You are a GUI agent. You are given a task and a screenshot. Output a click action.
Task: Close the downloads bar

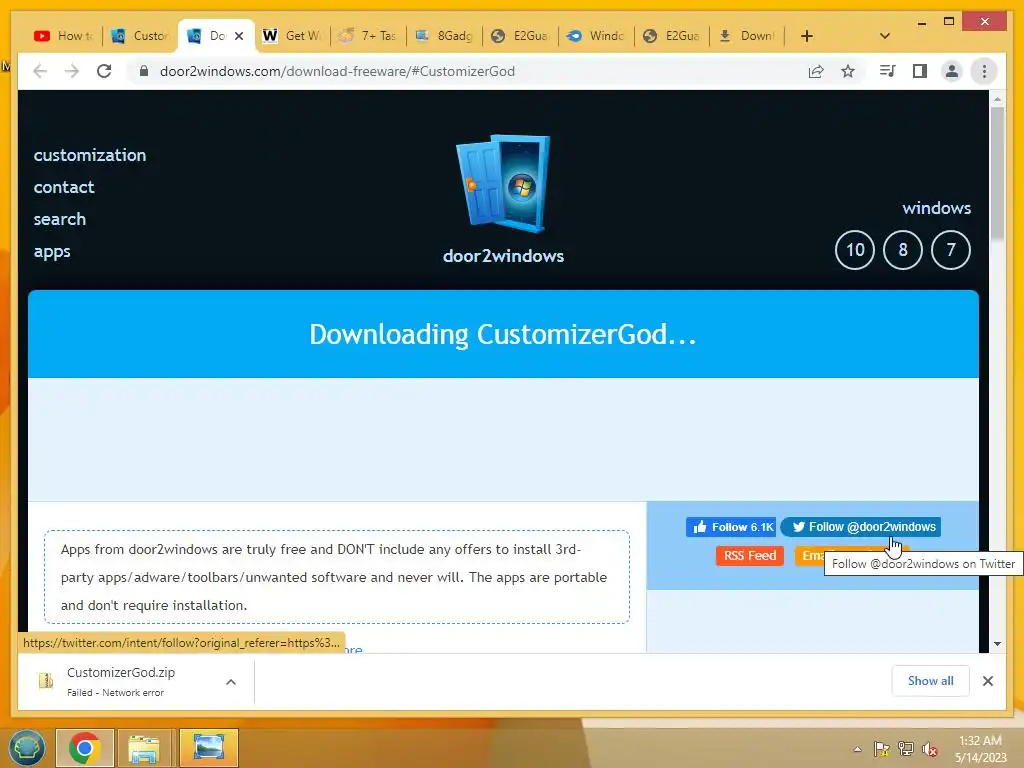(x=987, y=681)
